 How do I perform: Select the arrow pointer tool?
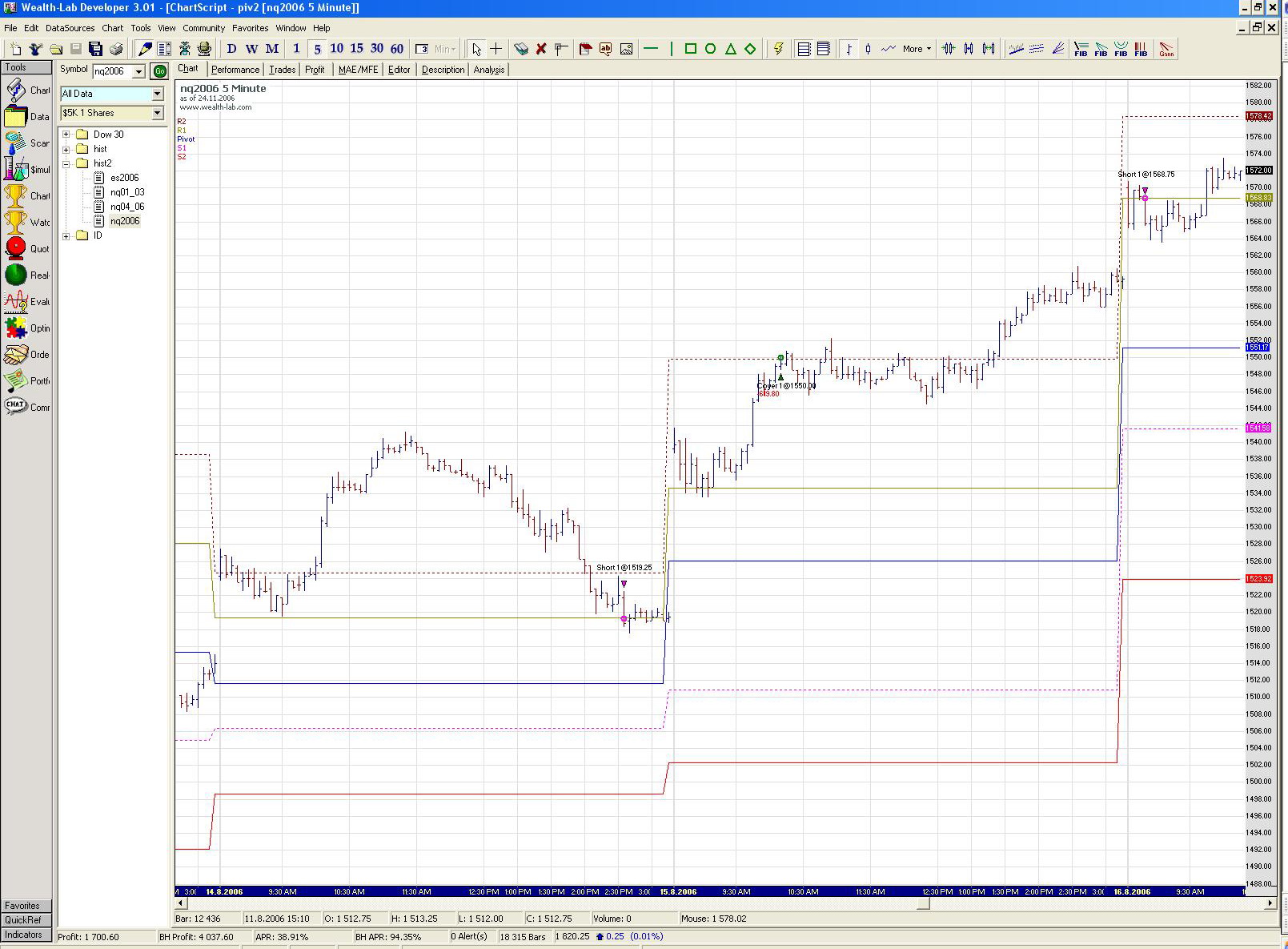(476, 49)
